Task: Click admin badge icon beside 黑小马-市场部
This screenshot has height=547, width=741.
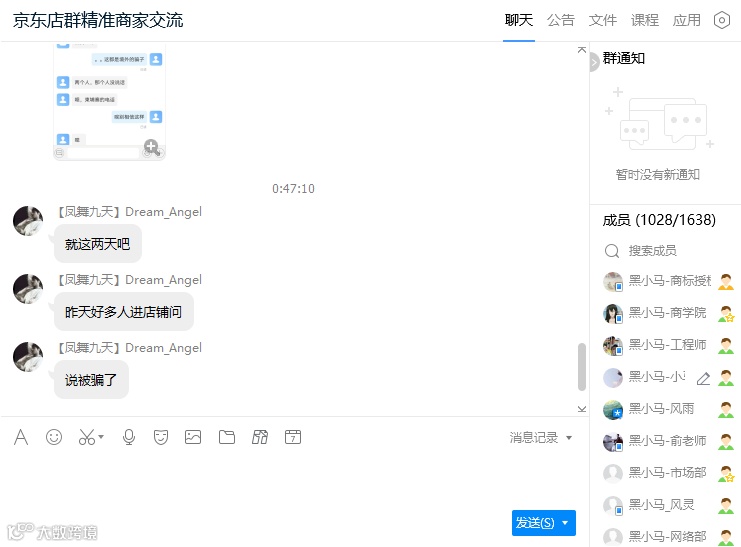Action: click(726, 473)
